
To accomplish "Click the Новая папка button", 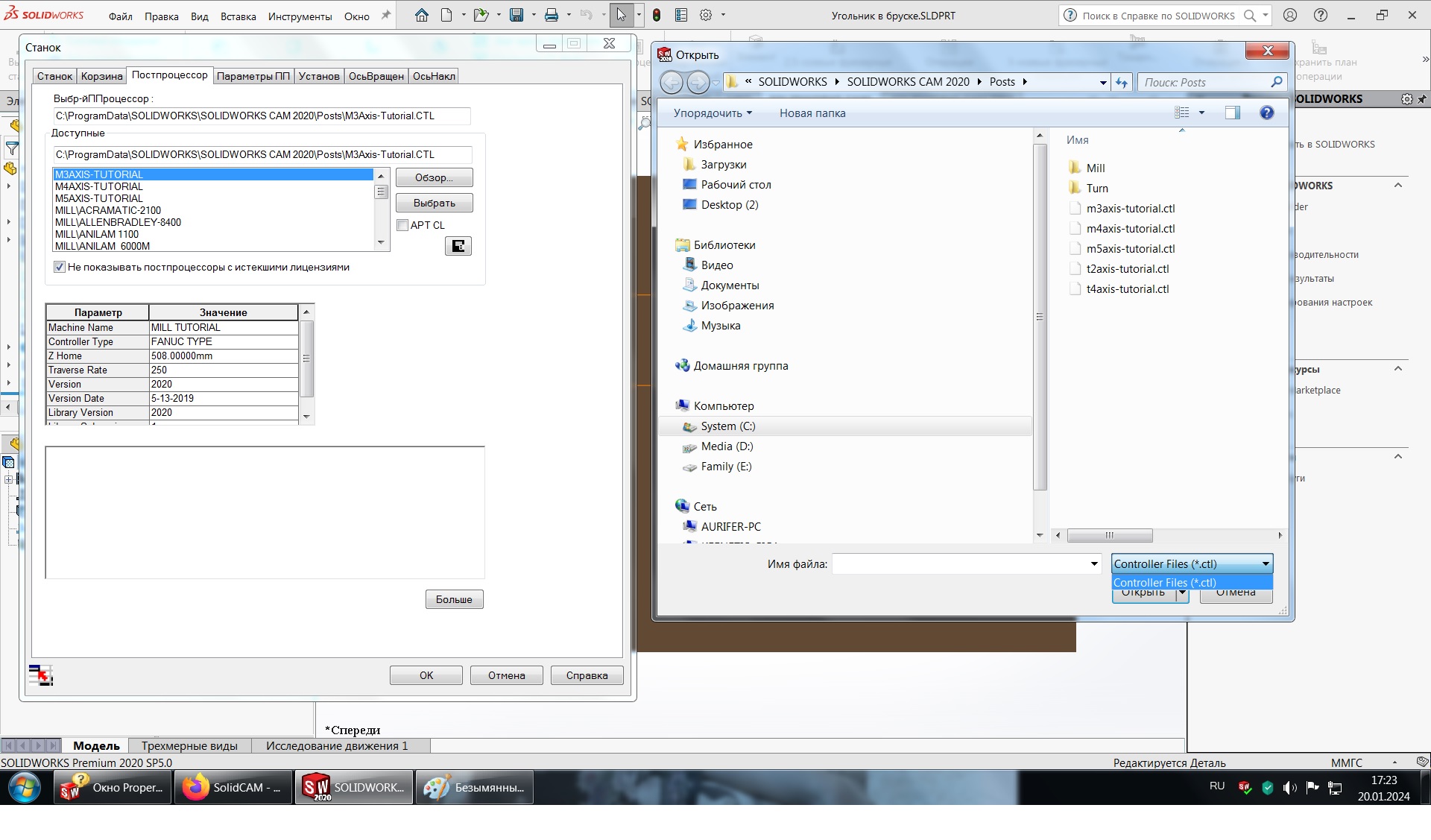I will [x=812, y=113].
